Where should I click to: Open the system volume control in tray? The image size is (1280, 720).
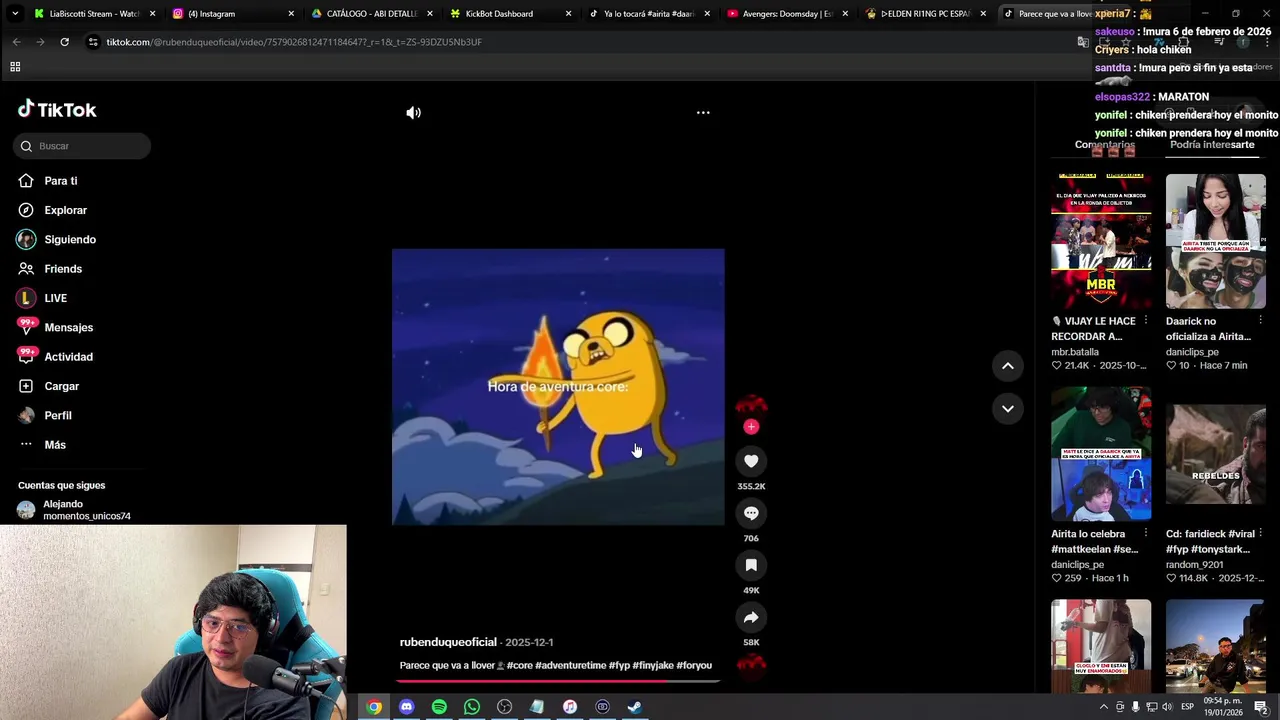pyautogui.click(x=1166, y=707)
